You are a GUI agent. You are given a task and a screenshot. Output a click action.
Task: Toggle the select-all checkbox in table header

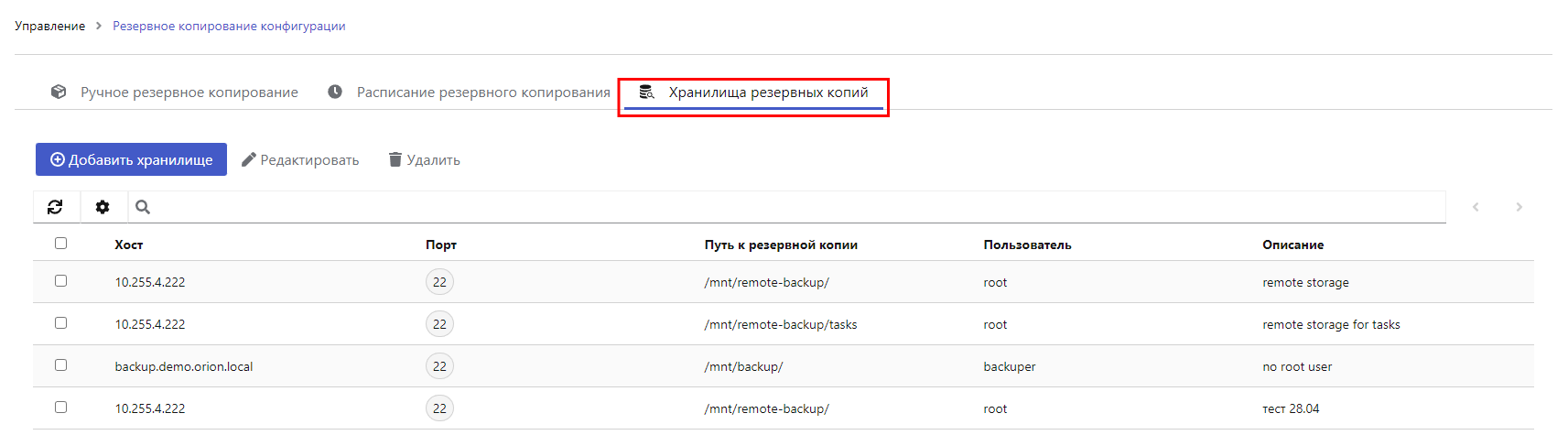(60, 243)
